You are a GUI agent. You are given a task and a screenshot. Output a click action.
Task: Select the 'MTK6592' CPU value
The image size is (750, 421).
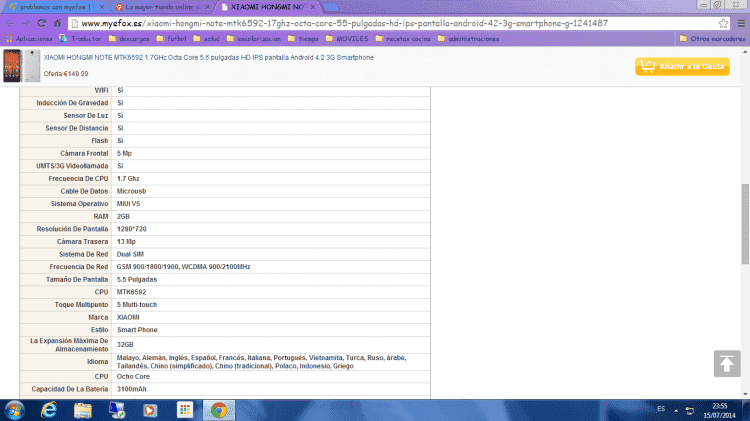point(132,292)
